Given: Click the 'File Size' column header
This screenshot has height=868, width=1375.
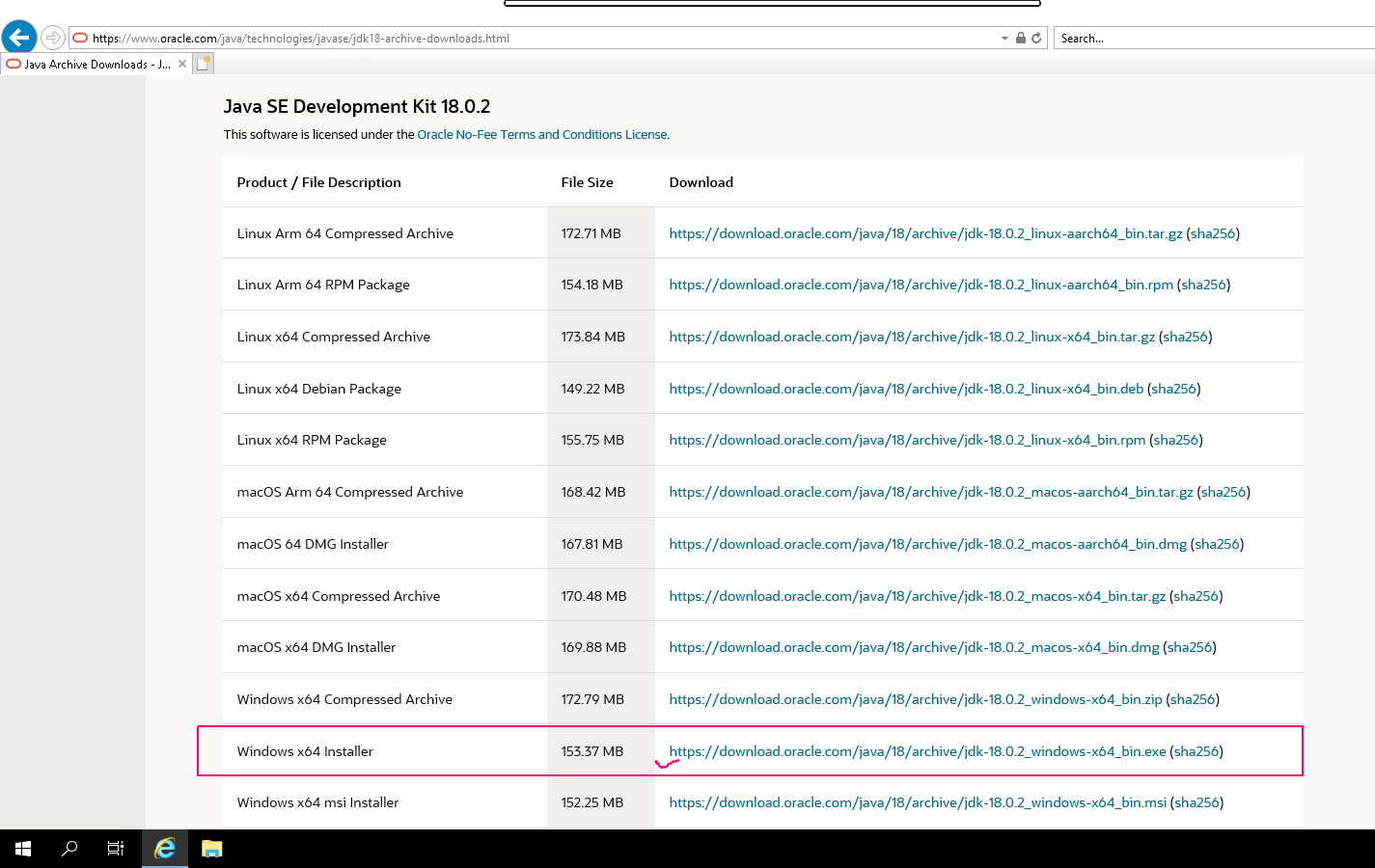Looking at the screenshot, I should pos(587,182).
